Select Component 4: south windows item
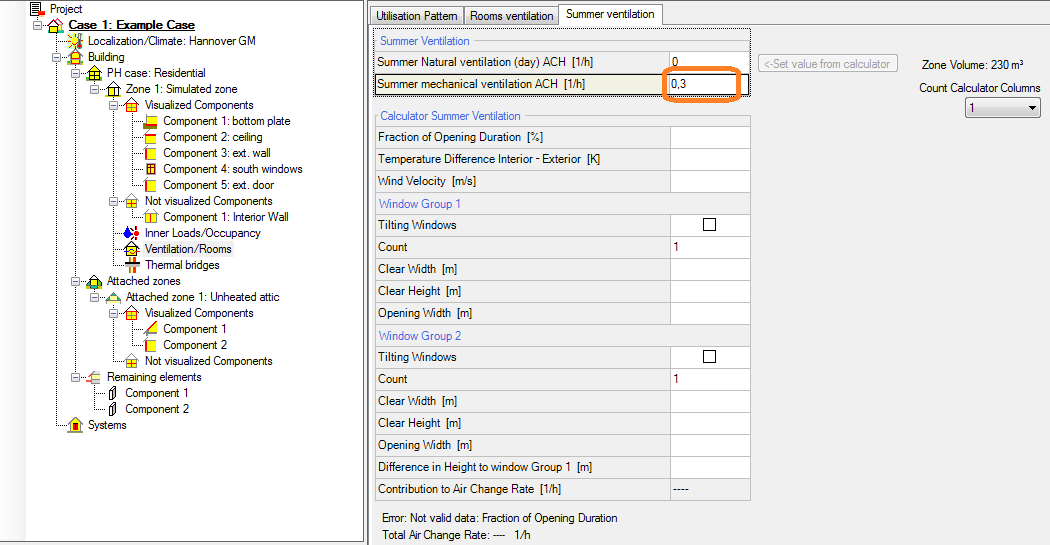 232,169
